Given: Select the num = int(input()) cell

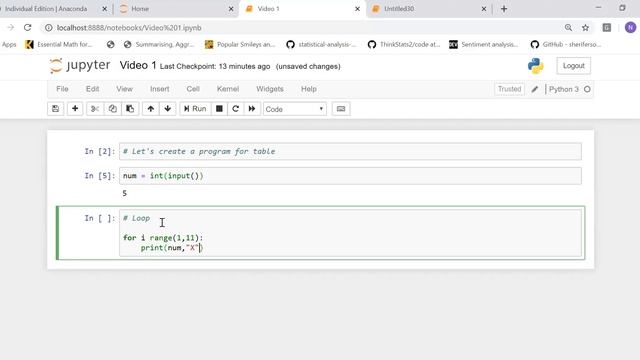Looking at the screenshot, I should point(350,176).
